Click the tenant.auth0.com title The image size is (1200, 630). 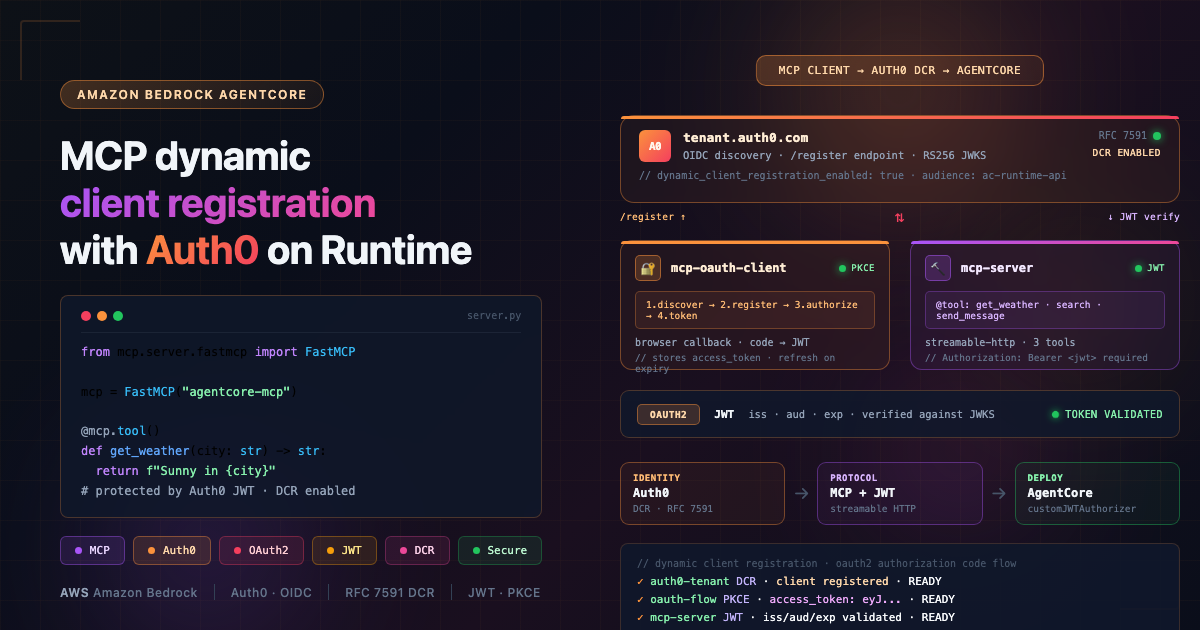pos(746,138)
